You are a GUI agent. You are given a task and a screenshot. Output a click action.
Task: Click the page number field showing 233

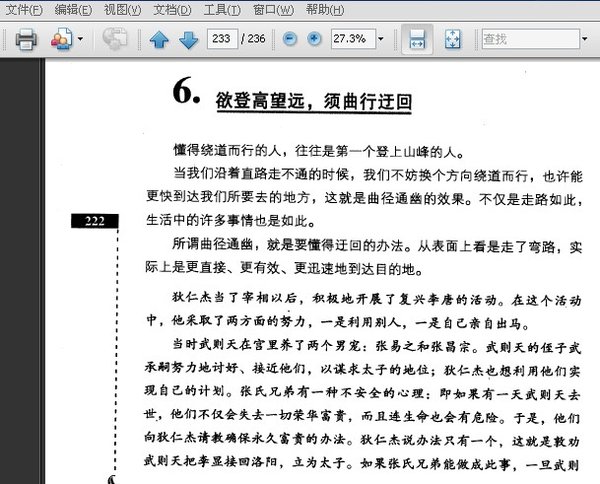pyautogui.click(x=222, y=39)
